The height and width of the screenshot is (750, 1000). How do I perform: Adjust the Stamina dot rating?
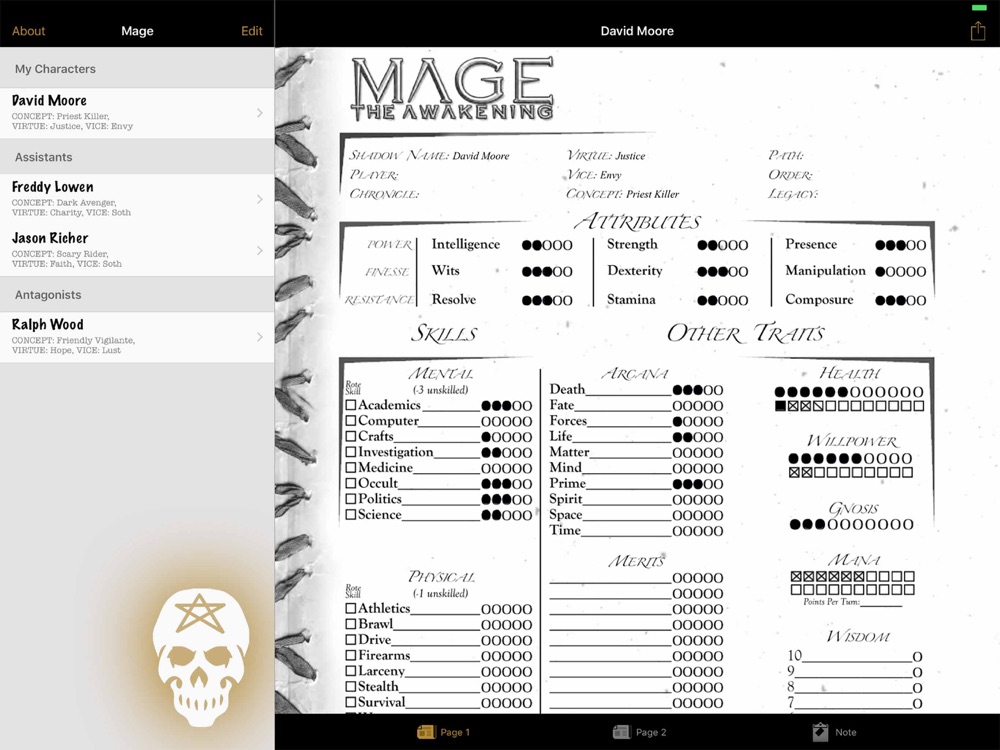(723, 300)
